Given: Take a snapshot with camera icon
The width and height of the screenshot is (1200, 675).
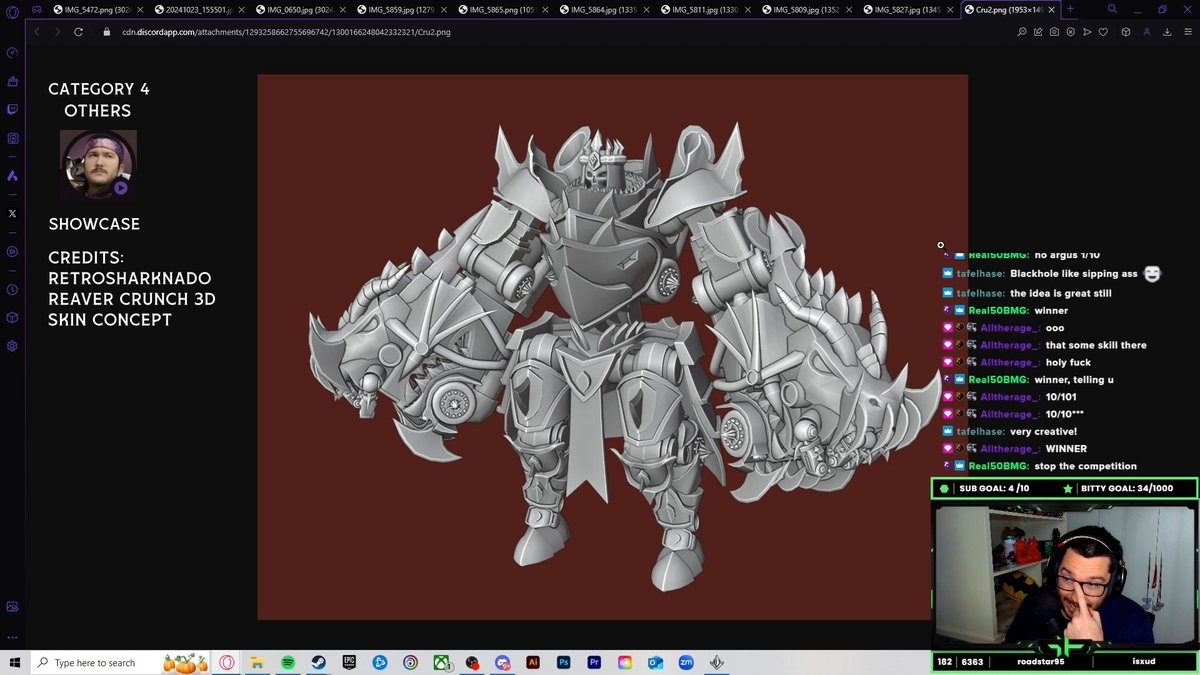Looking at the screenshot, I should pos(1054,31).
